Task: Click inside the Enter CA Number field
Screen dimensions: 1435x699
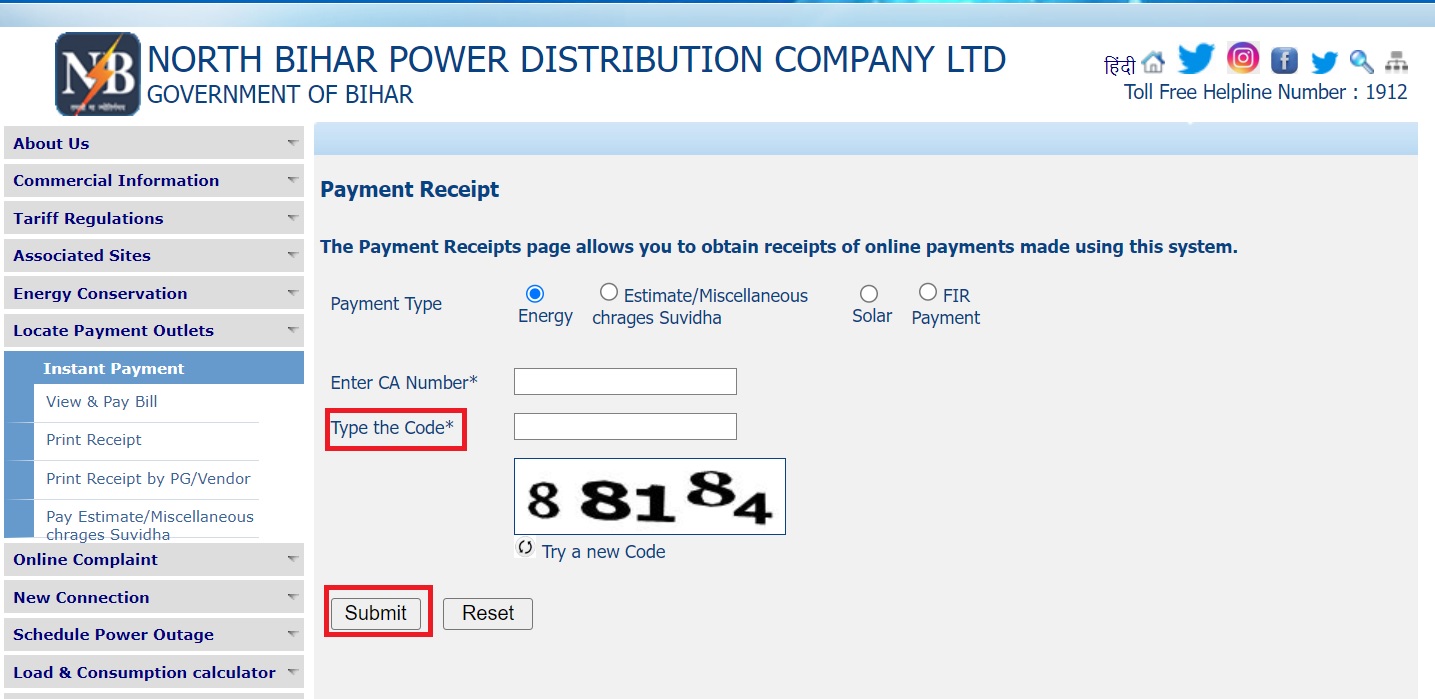Action: [x=624, y=381]
